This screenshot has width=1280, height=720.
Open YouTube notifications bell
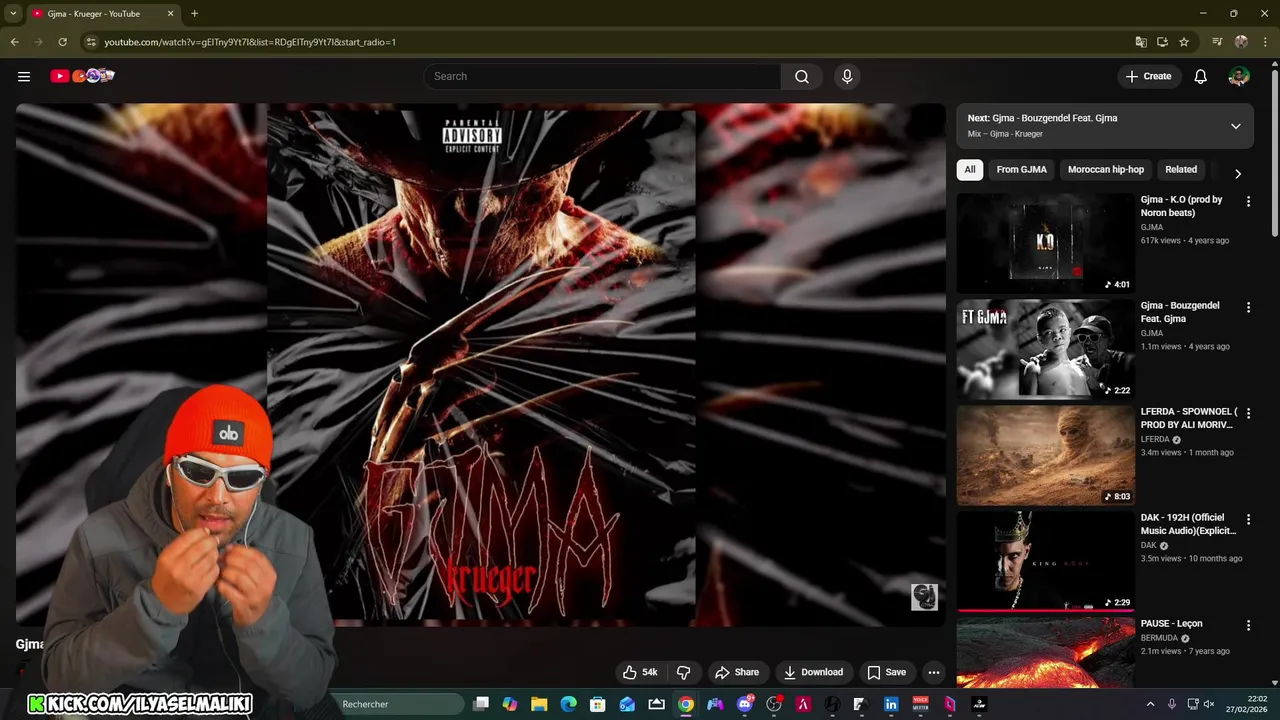pos(1201,76)
